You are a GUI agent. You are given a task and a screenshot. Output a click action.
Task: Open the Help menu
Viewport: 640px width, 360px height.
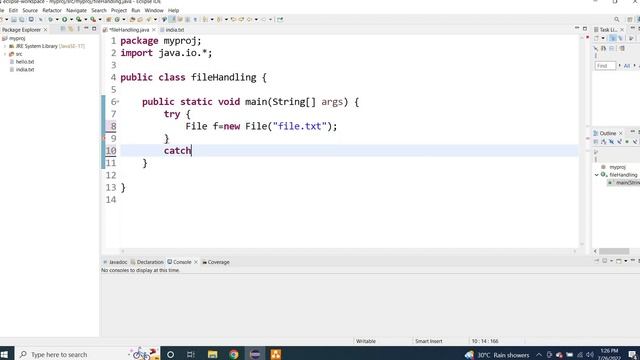[173, 10]
